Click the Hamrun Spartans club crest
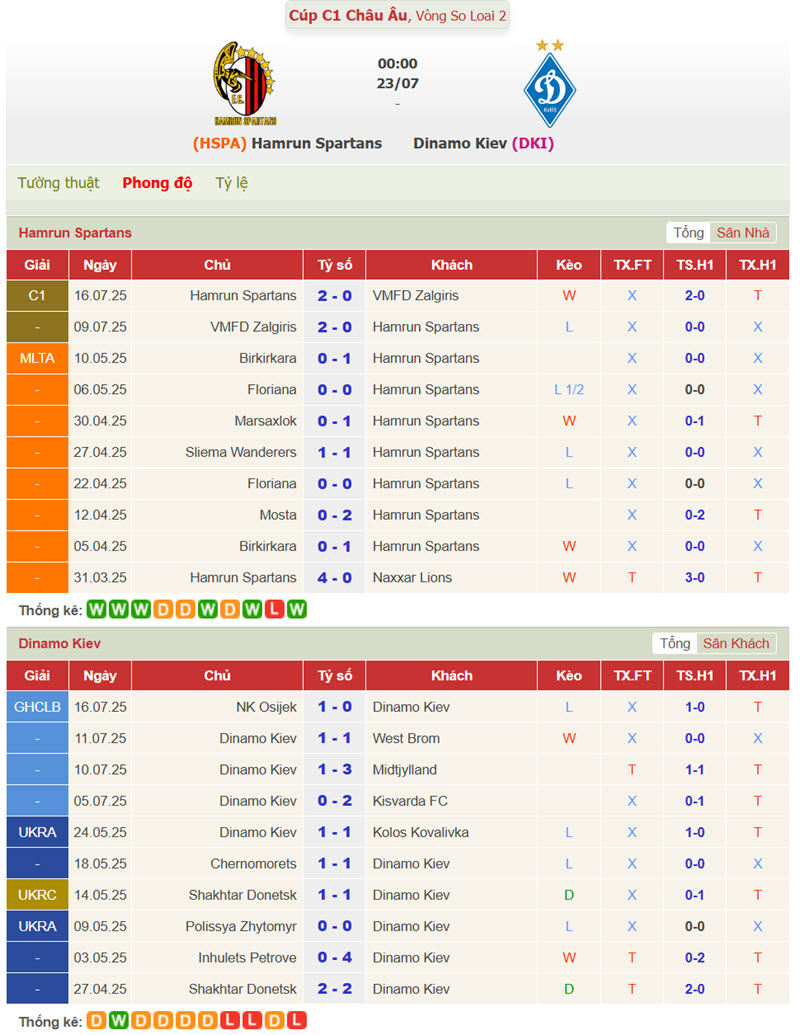 [244, 83]
